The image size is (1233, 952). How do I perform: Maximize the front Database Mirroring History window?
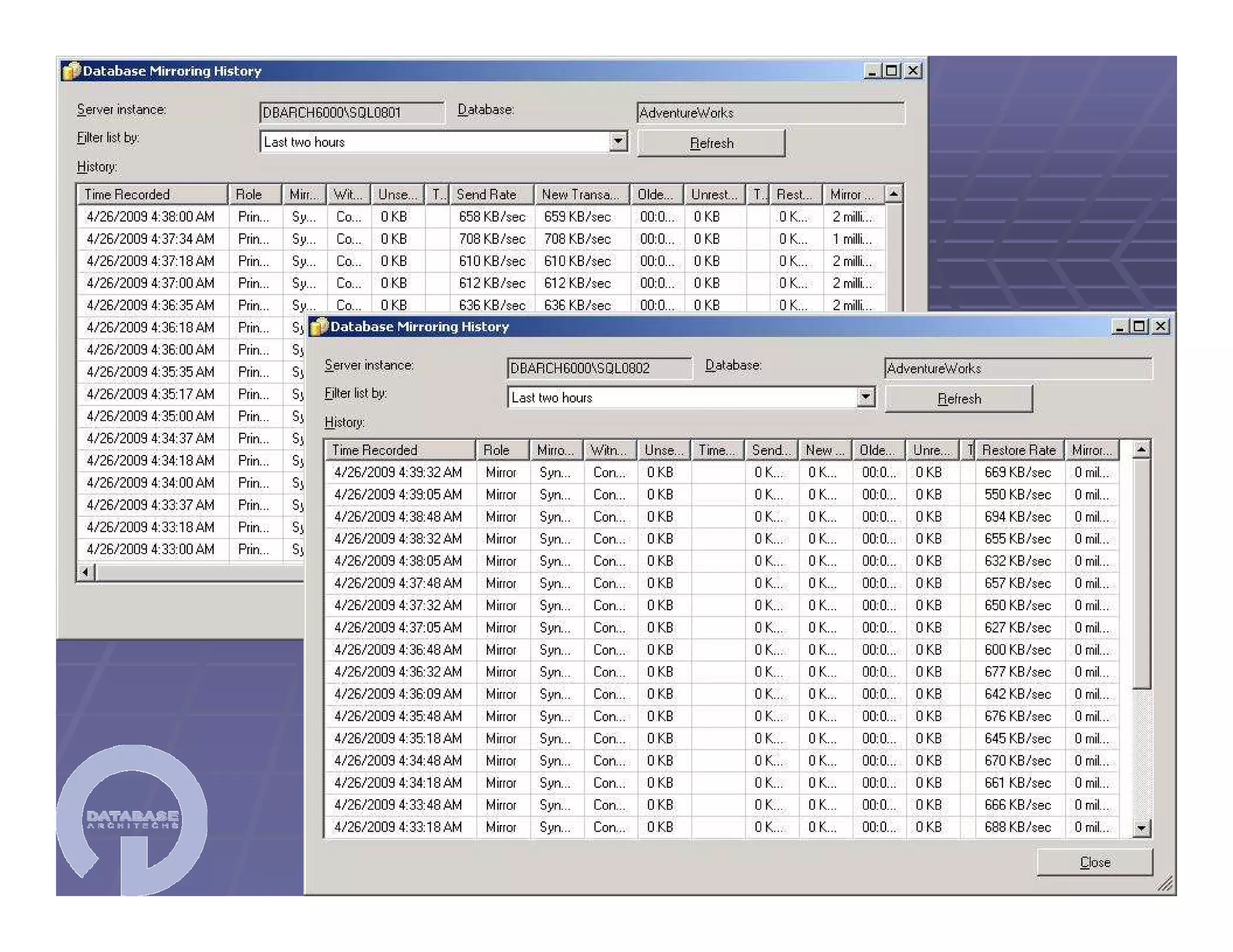click(1138, 326)
